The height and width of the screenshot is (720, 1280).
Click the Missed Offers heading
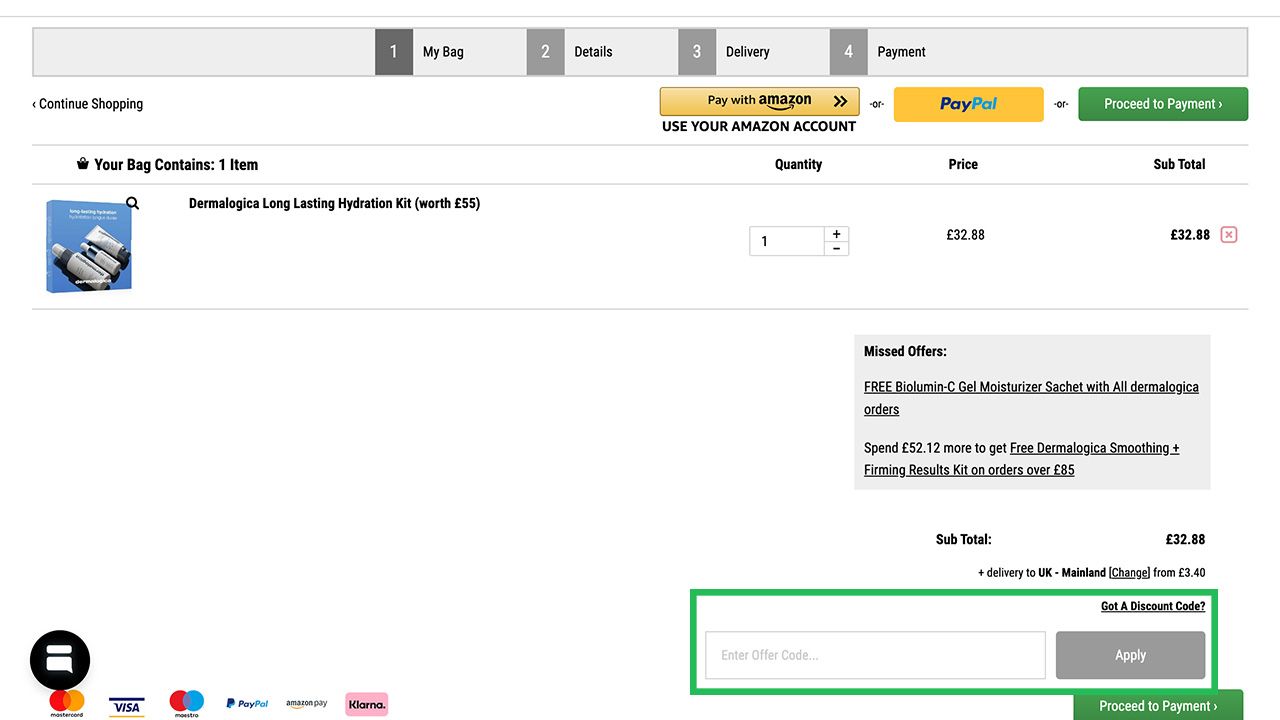[x=905, y=351]
